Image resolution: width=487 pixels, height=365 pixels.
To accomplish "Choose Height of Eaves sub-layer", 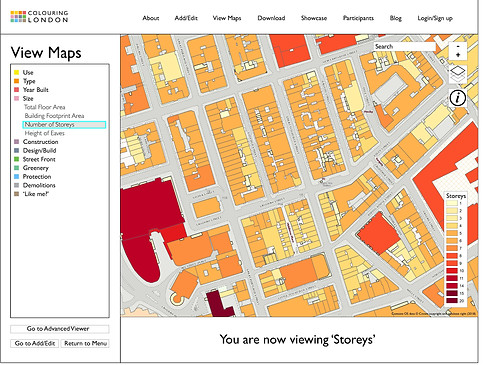I will 45,133.
